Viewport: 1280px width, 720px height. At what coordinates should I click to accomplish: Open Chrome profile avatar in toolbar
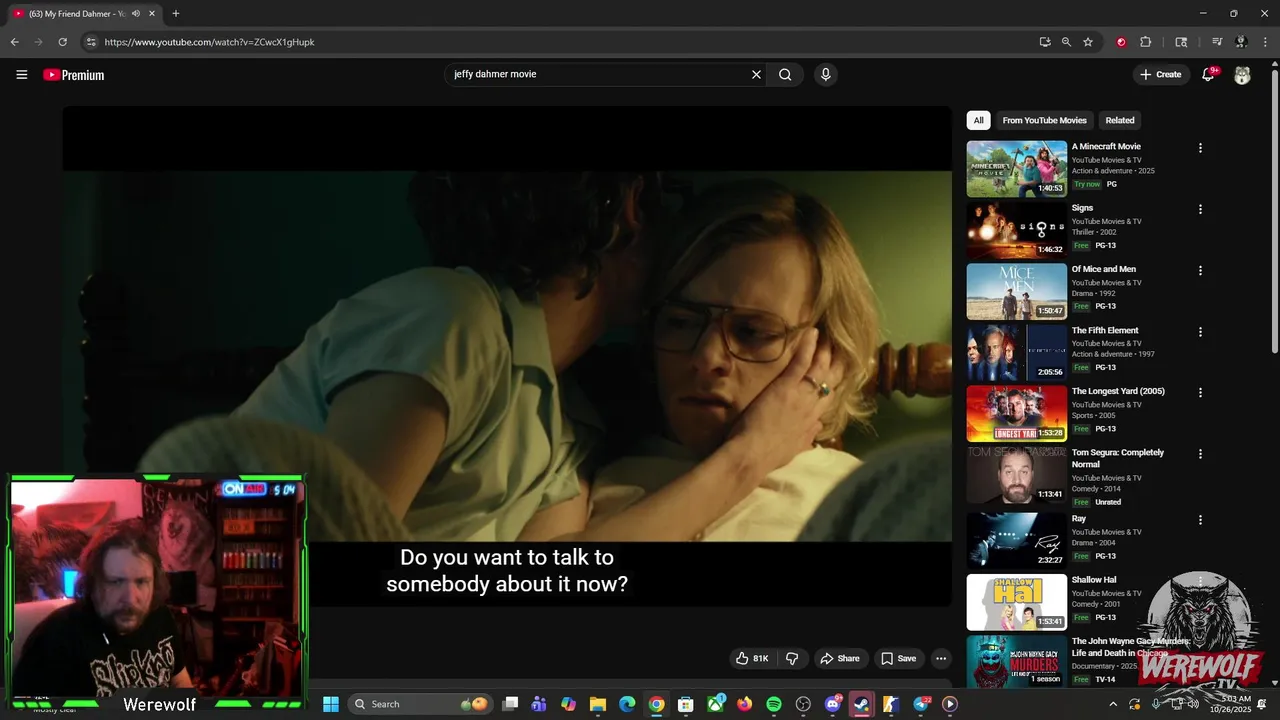pos(1241,42)
